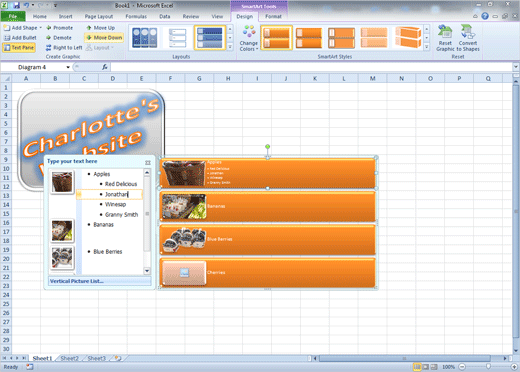Open the Format ribbon tab

point(273,16)
